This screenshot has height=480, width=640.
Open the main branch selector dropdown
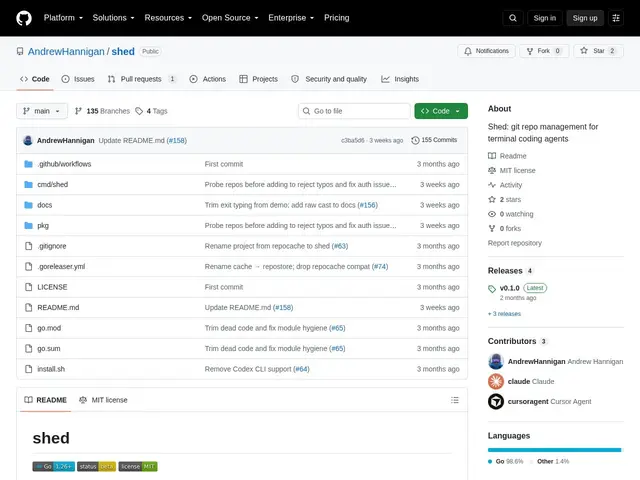point(42,111)
